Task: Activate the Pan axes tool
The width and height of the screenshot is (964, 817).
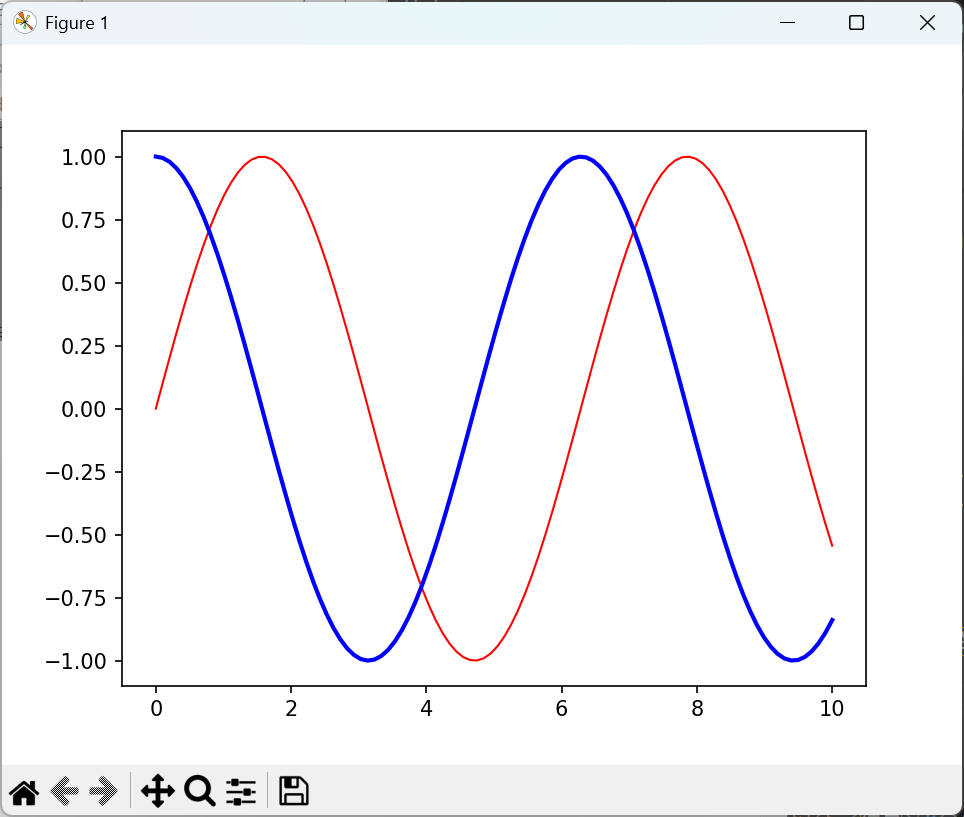Action: click(x=158, y=792)
